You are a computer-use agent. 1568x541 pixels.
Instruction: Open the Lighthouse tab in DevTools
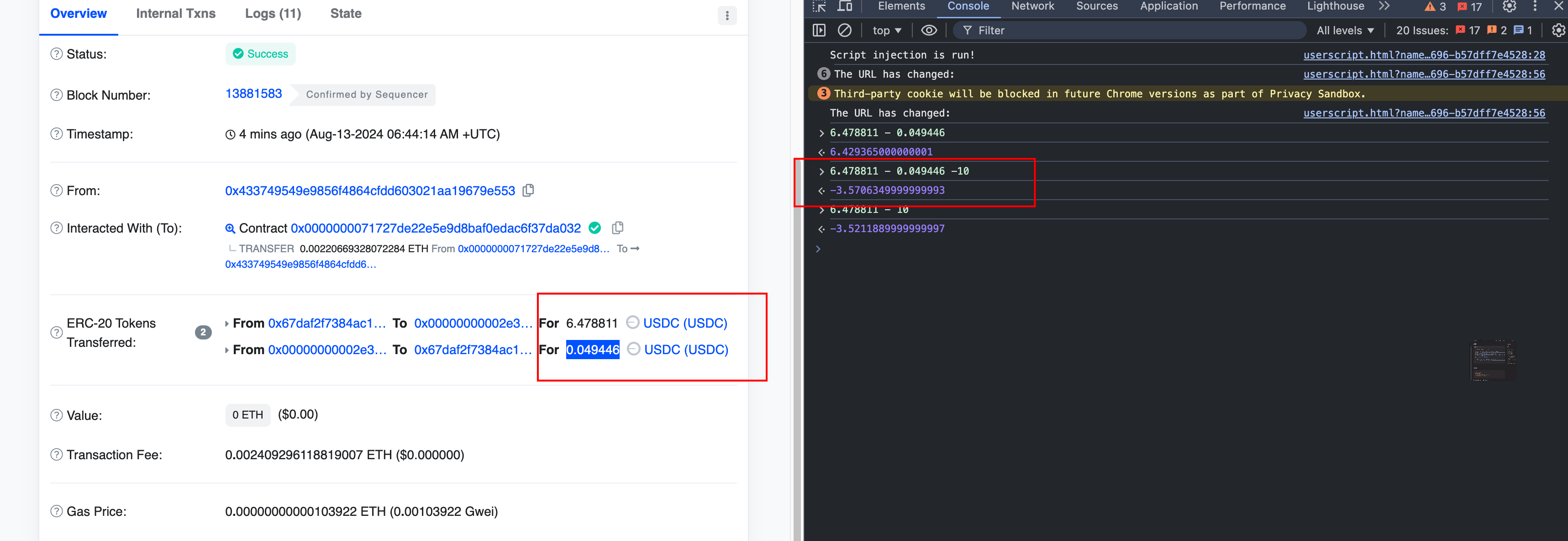point(1336,6)
